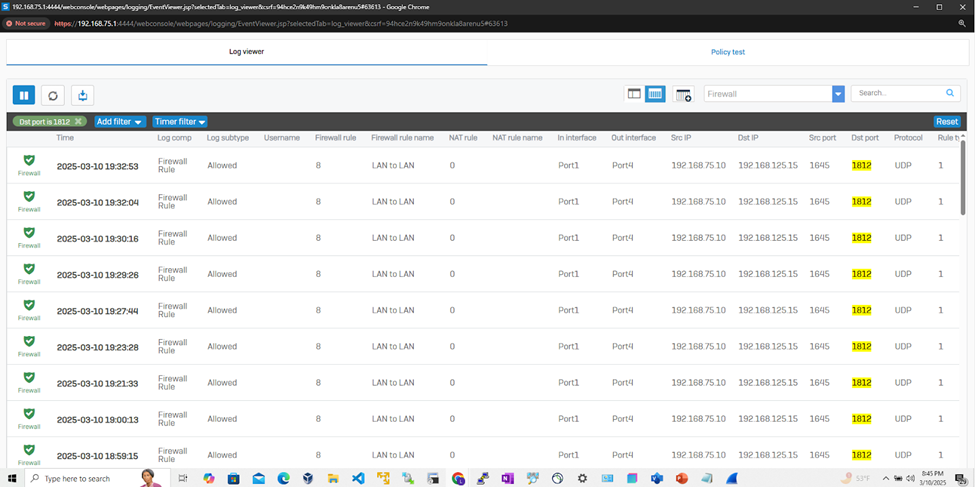
Task: Click the firewall shield icon for 19:30:16 entry
Action: [29, 233]
